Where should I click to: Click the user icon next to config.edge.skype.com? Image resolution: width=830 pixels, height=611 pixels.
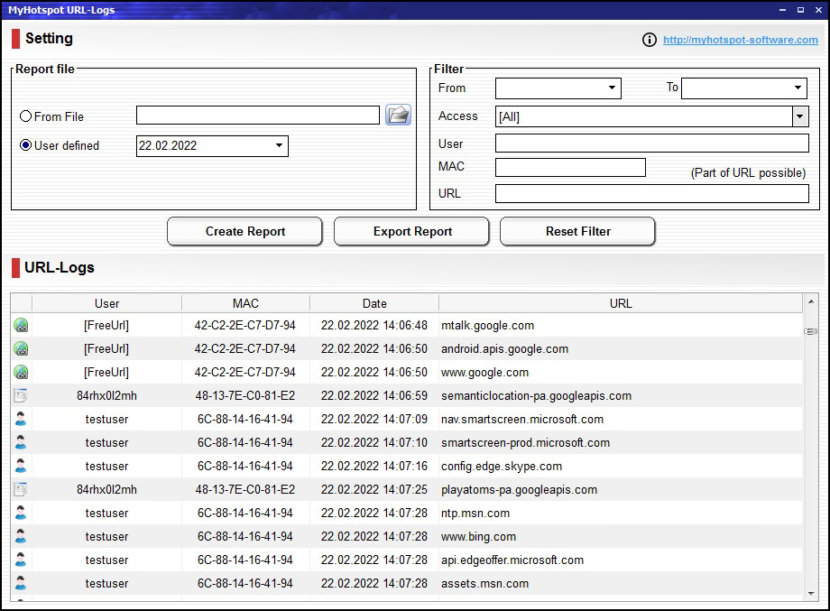point(22,466)
